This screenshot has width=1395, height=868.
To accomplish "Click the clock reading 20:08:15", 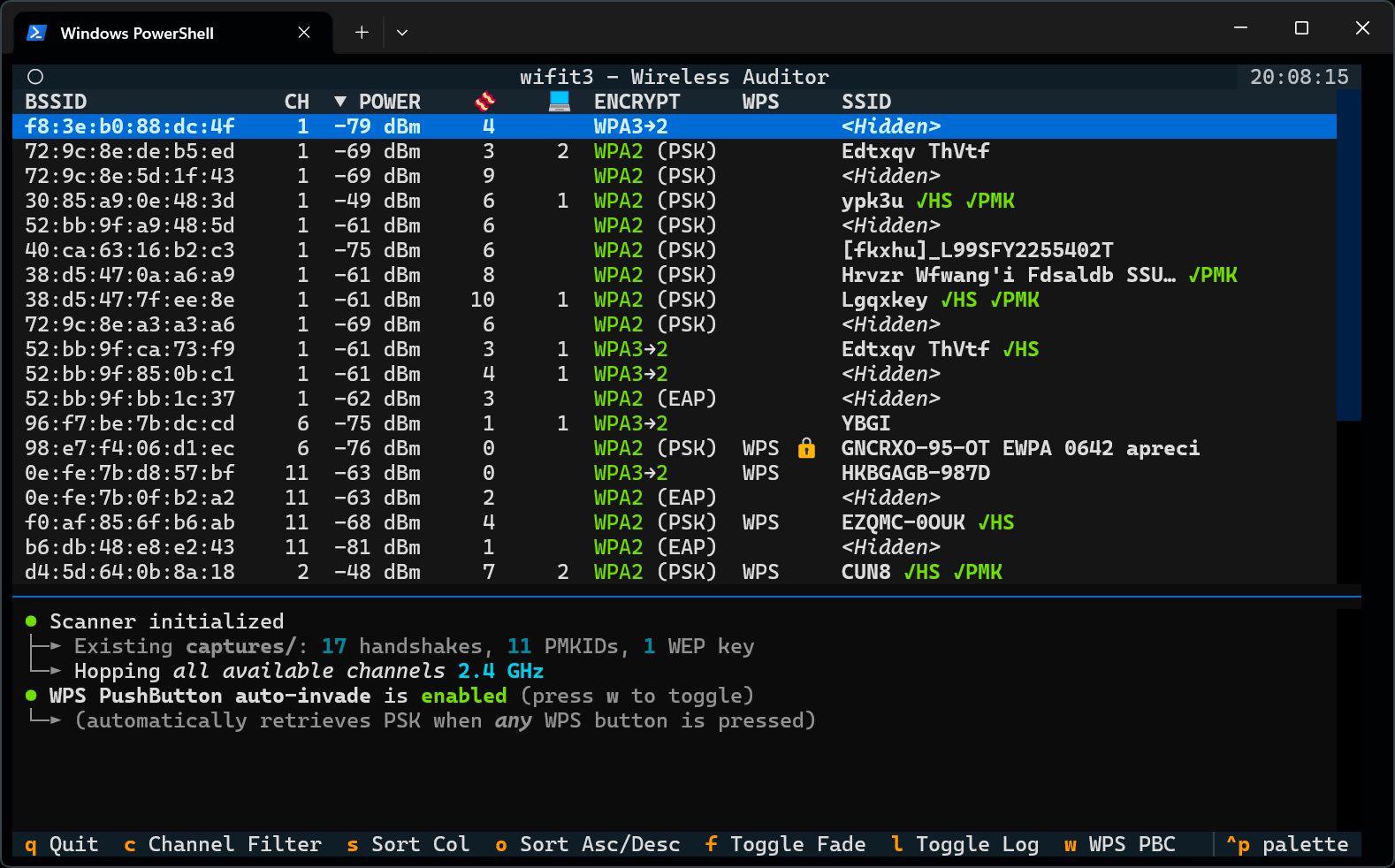I will coord(1300,77).
